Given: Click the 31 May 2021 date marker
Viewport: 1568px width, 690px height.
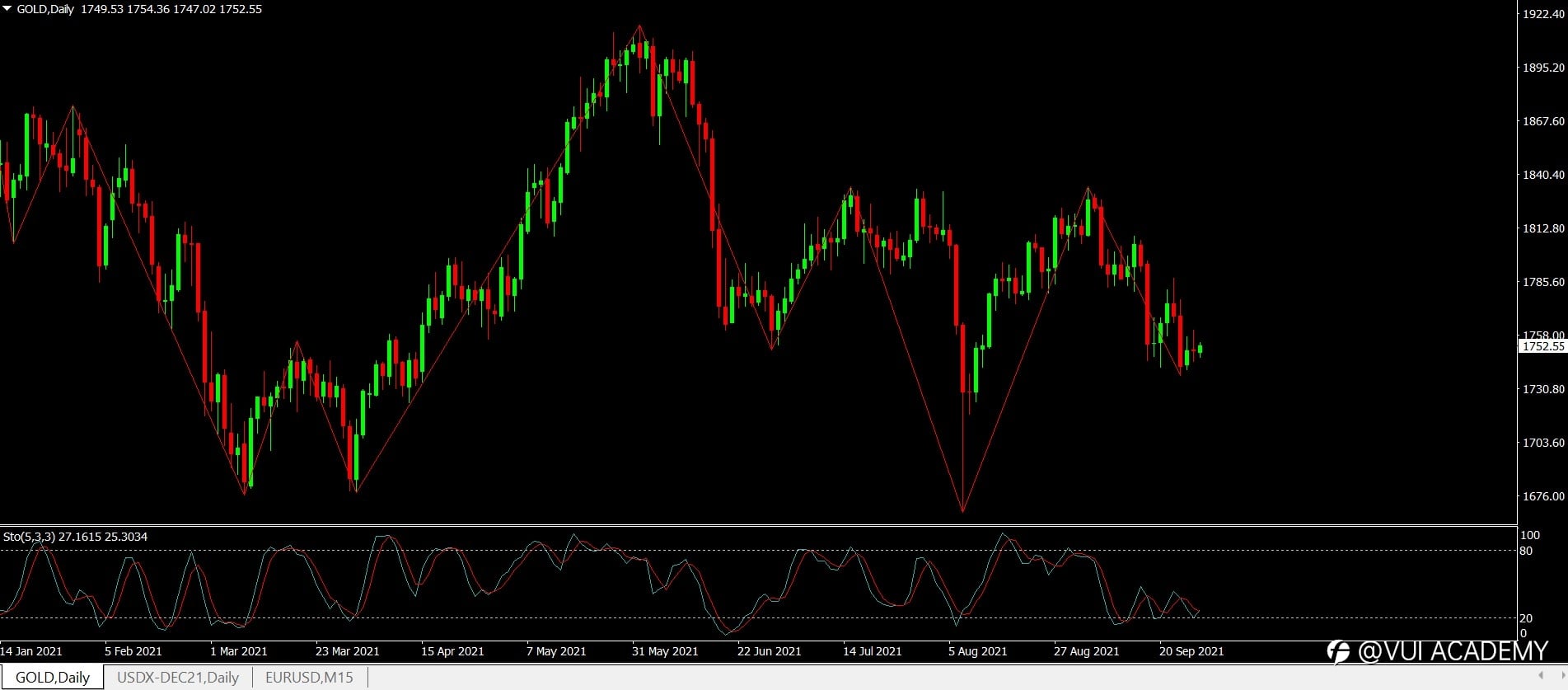Looking at the screenshot, I should point(665,651).
